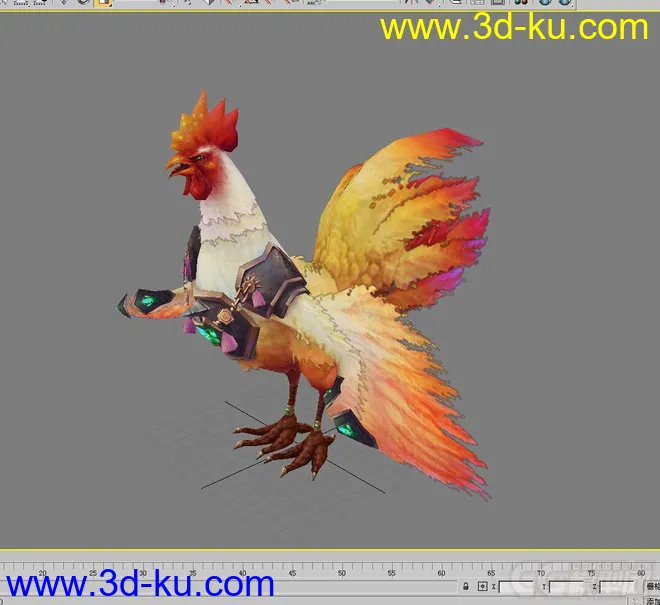Jump to frame 75 on the timeline
The image size is (660, 605).
(591, 573)
